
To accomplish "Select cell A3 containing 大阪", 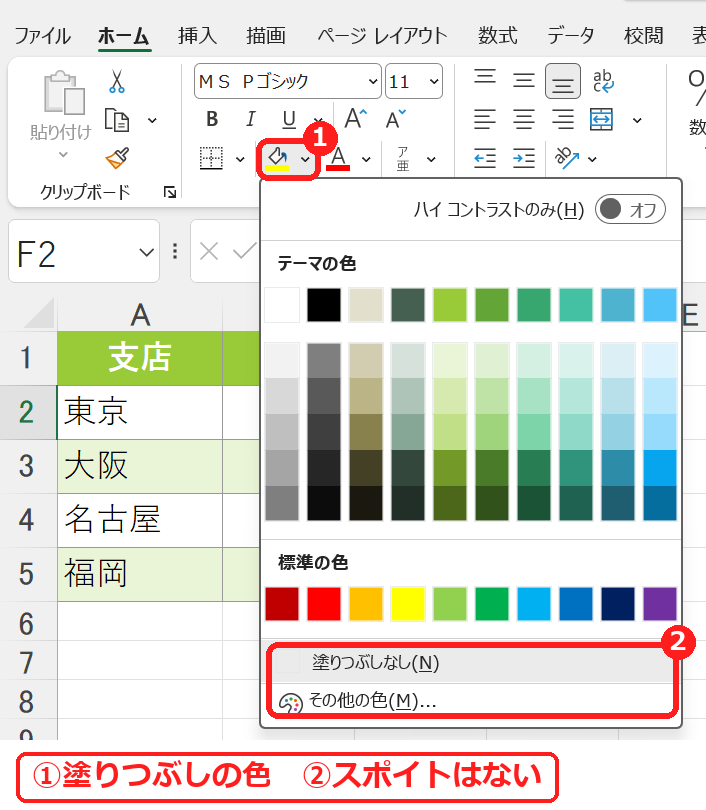I will tap(140, 466).
